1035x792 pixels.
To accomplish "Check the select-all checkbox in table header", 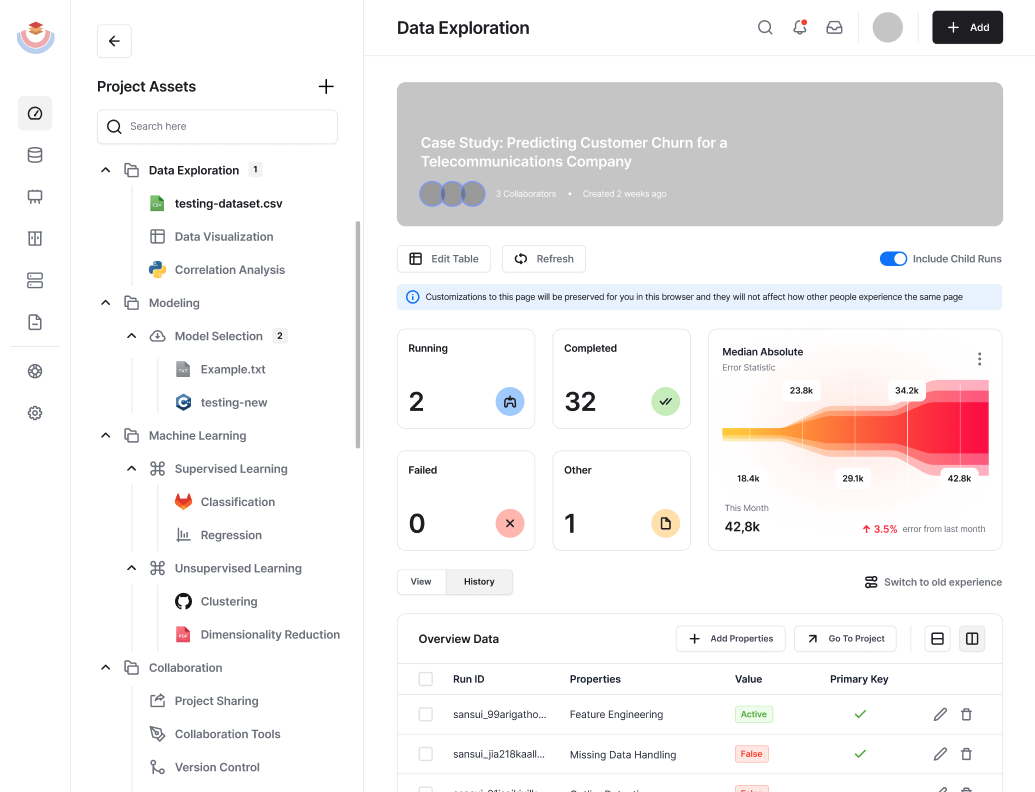I will (x=426, y=679).
